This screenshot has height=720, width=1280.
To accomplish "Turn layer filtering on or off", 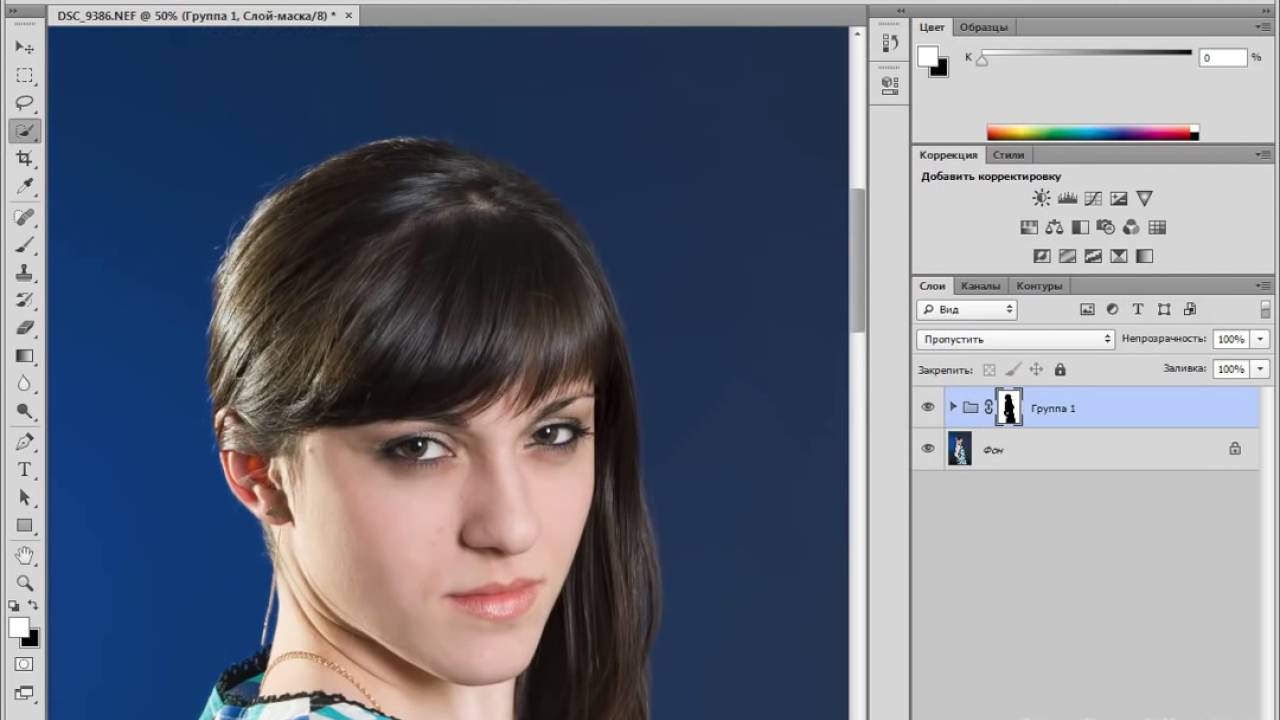I will pos(1265,310).
